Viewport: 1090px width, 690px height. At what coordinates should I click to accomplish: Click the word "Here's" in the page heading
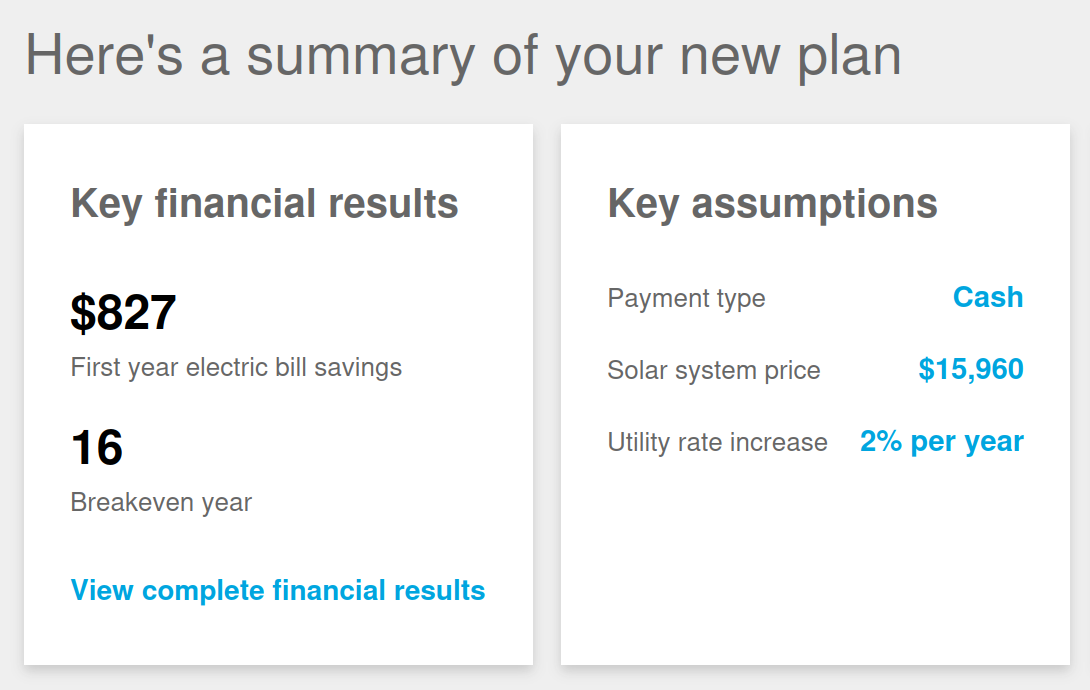104,55
